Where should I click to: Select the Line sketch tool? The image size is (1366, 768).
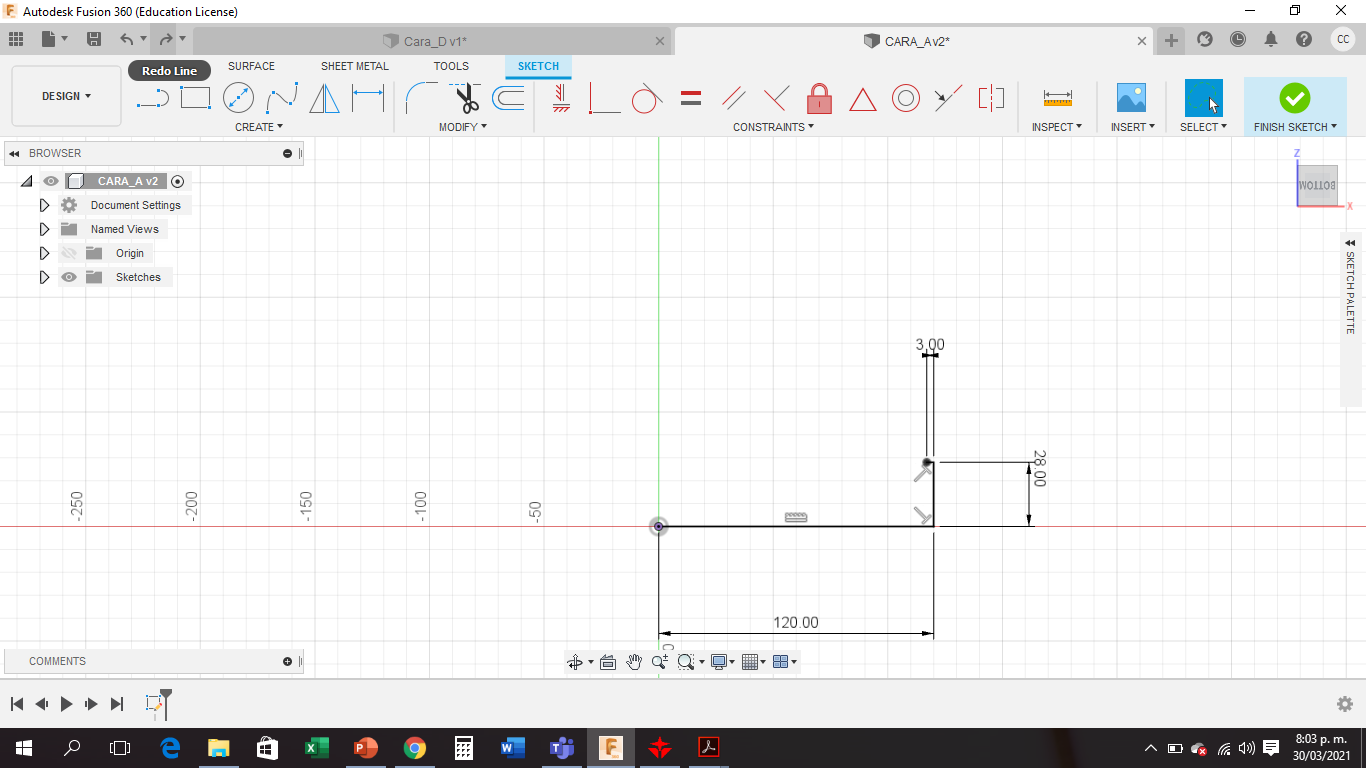tap(152, 98)
